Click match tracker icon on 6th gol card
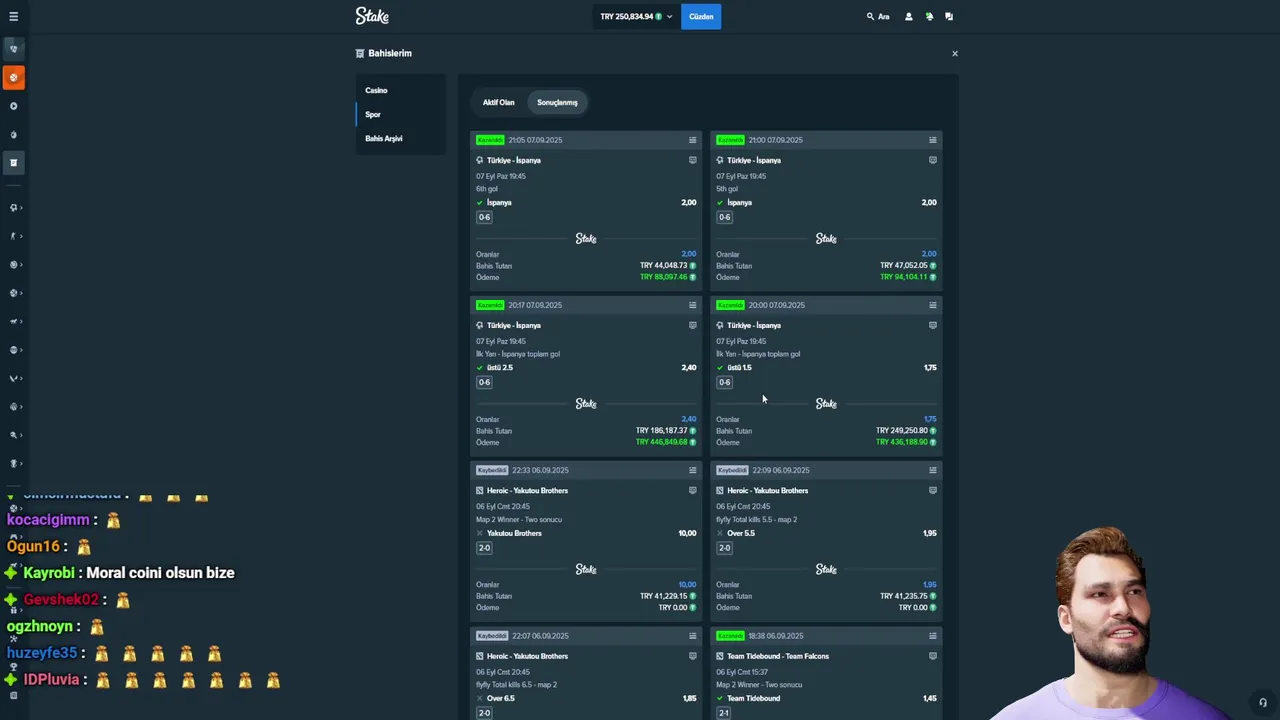 coord(692,160)
